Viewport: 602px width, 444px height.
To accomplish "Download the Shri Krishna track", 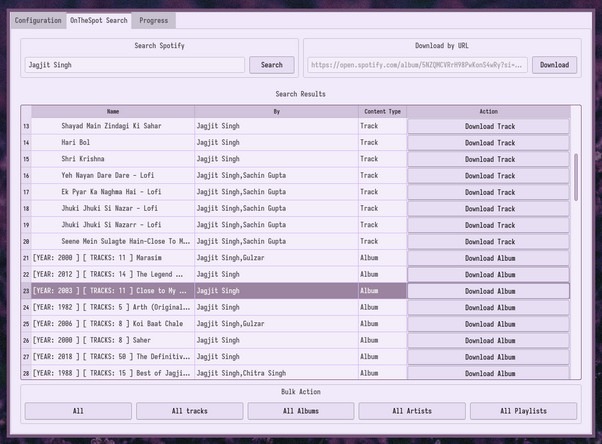I will 488,159.
